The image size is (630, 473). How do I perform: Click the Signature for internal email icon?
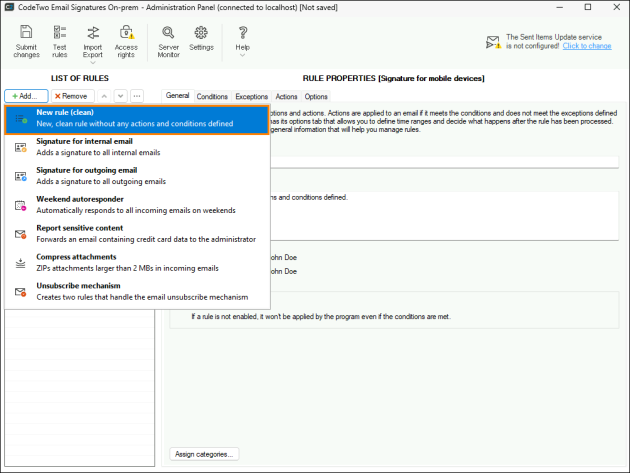[21, 147]
